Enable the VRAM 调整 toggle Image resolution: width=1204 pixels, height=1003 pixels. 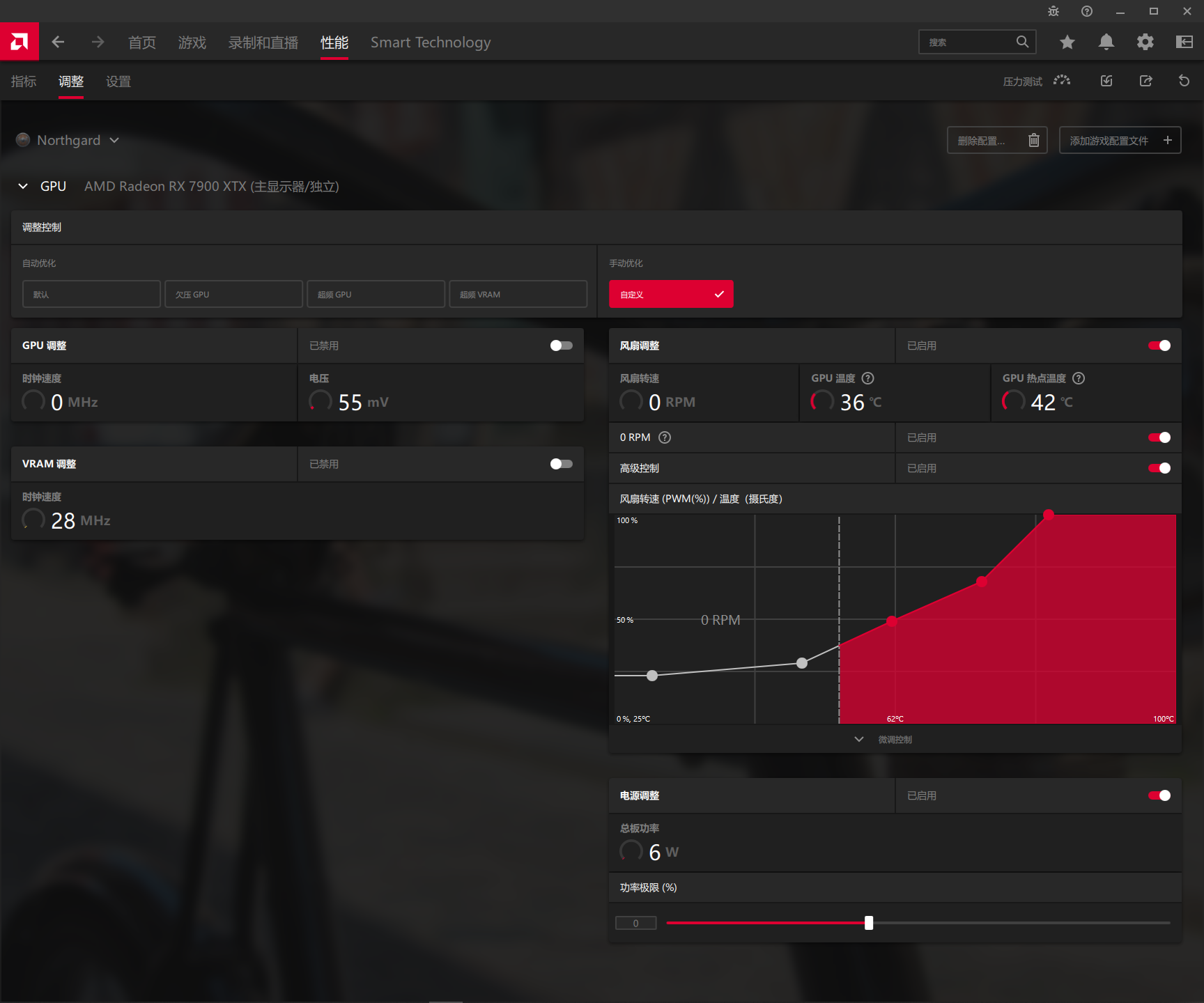[561, 464]
